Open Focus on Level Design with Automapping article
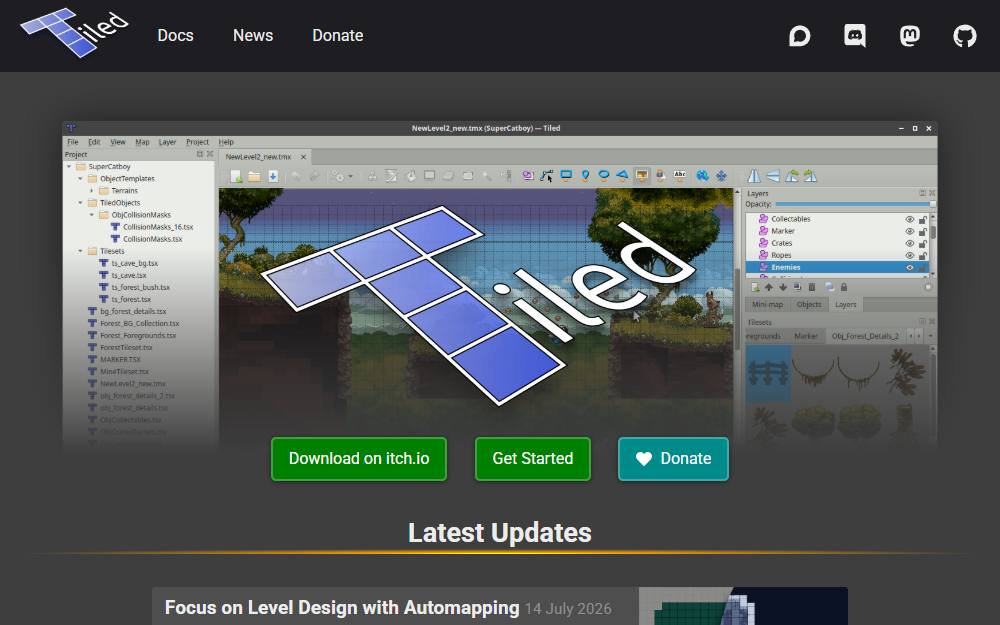 [342, 608]
